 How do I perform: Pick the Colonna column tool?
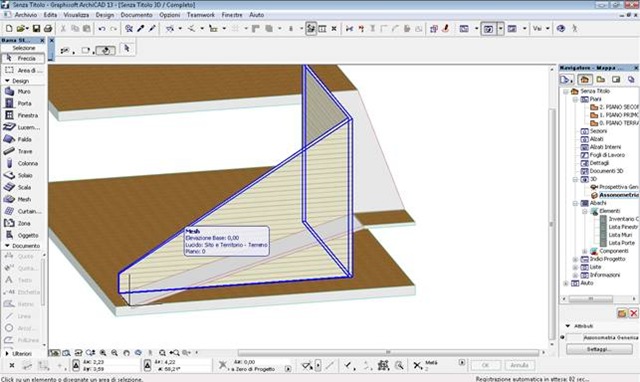point(23,163)
